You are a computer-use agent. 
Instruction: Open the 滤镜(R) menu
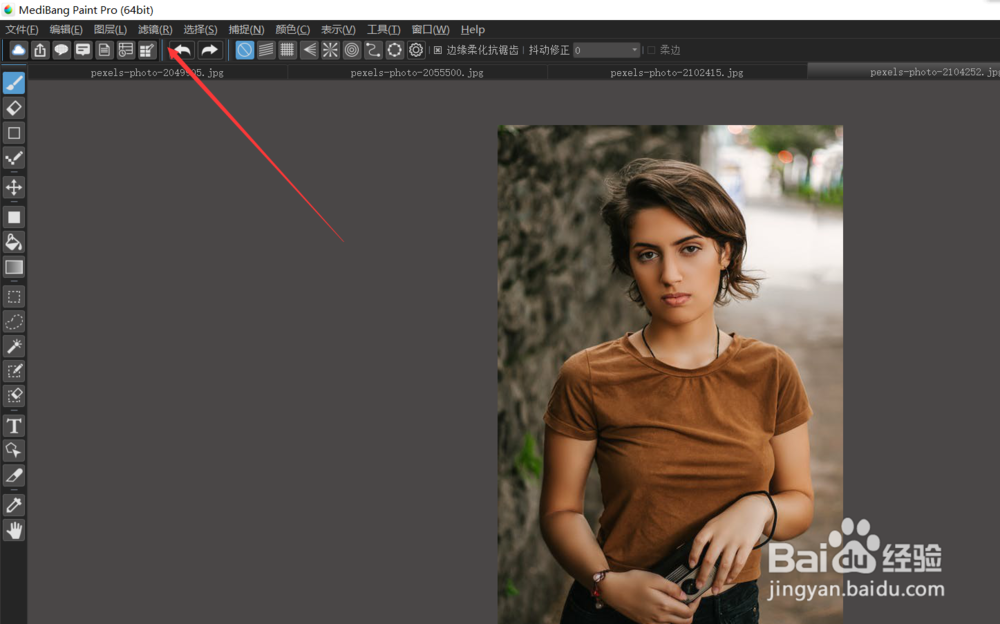click(155, 29)
